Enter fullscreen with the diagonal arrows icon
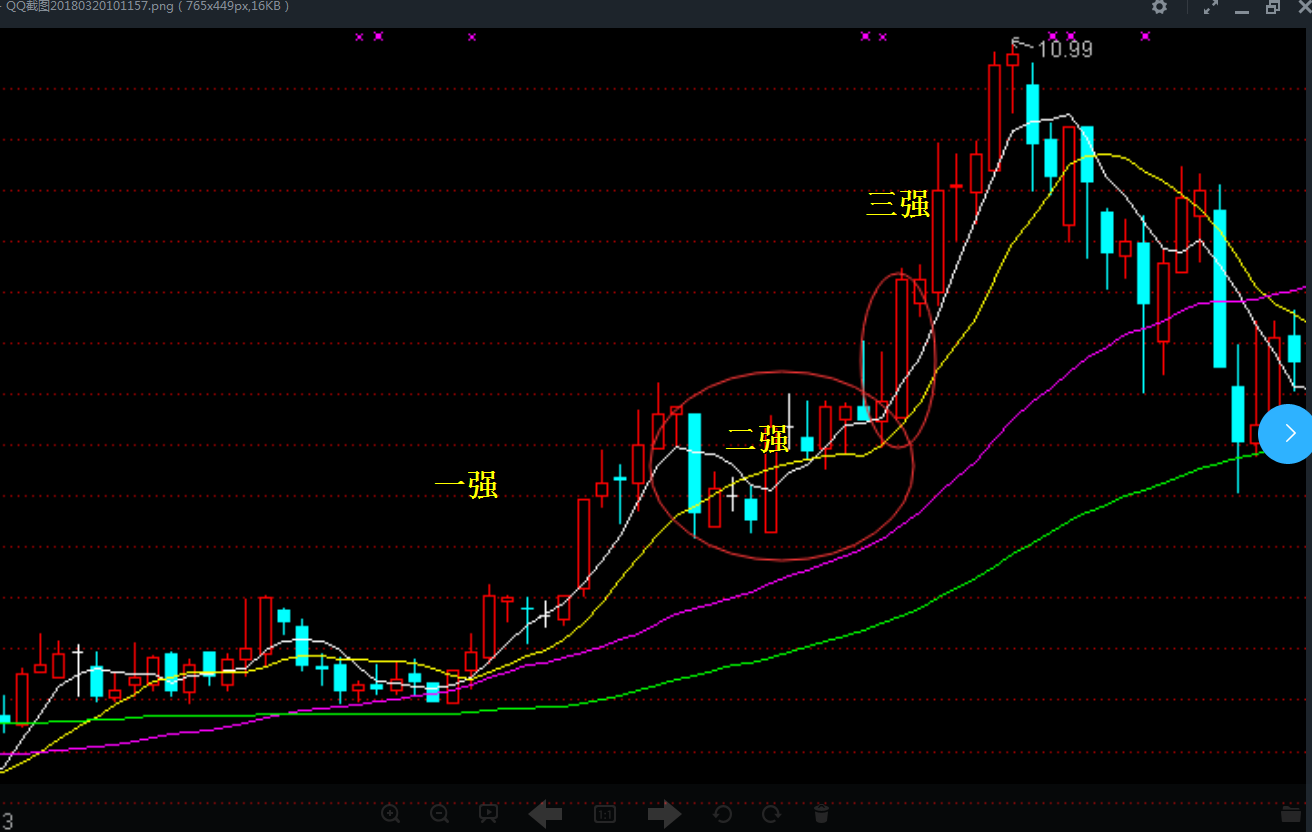This screenshot has width=1312, height=832. [x=1211, y=7]
